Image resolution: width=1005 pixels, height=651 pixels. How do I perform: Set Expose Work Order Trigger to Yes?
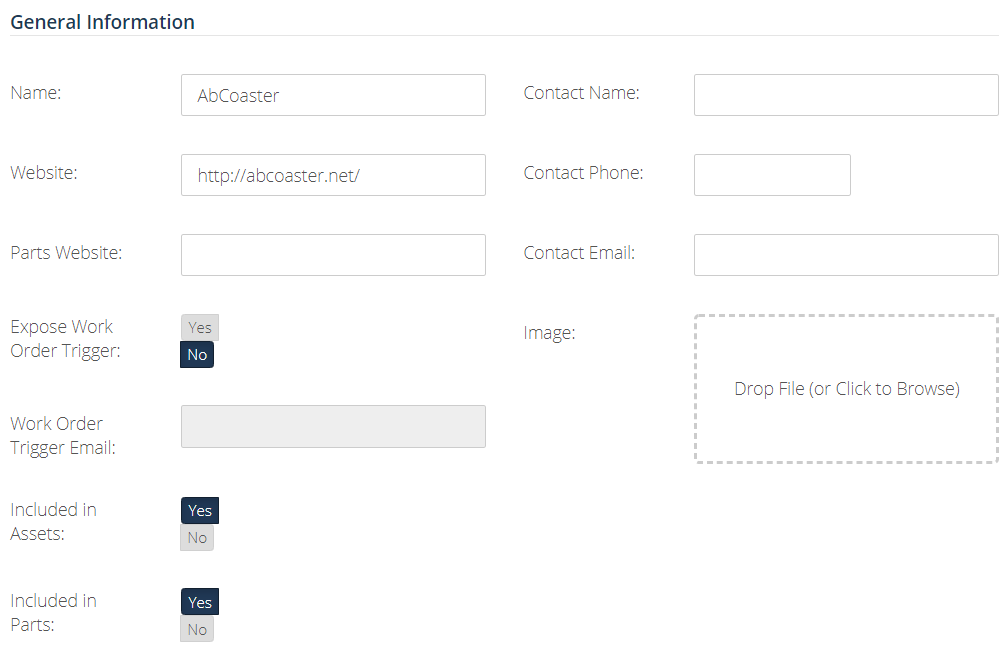[200, 327]
